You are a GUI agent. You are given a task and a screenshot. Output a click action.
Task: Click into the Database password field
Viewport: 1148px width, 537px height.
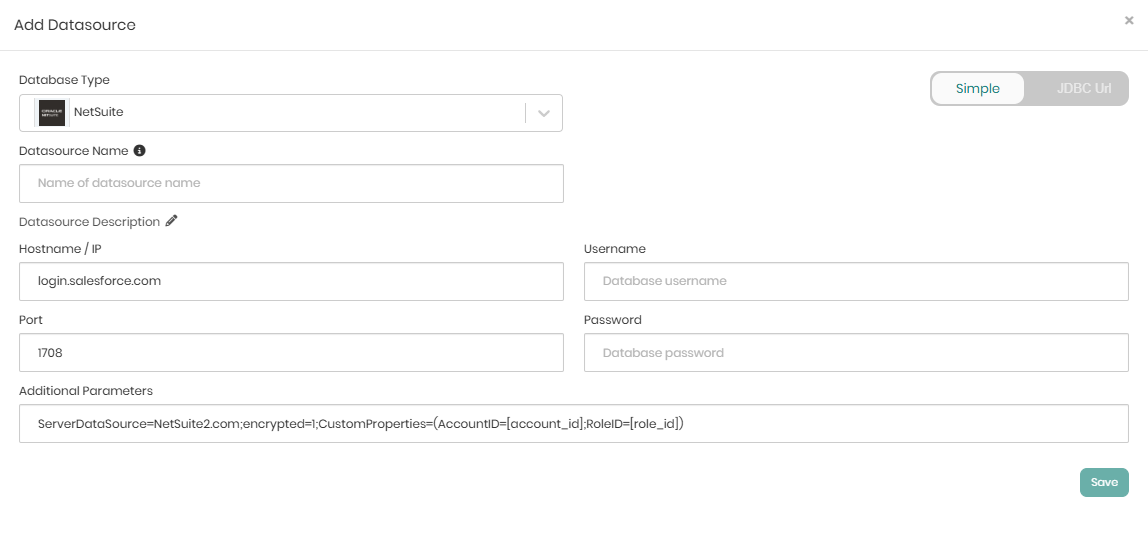click(x=856, y=353)
